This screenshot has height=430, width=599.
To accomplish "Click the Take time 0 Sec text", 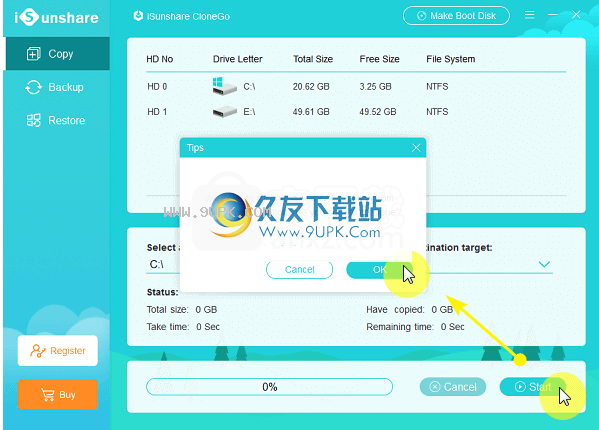I will (x=183, y=327).
